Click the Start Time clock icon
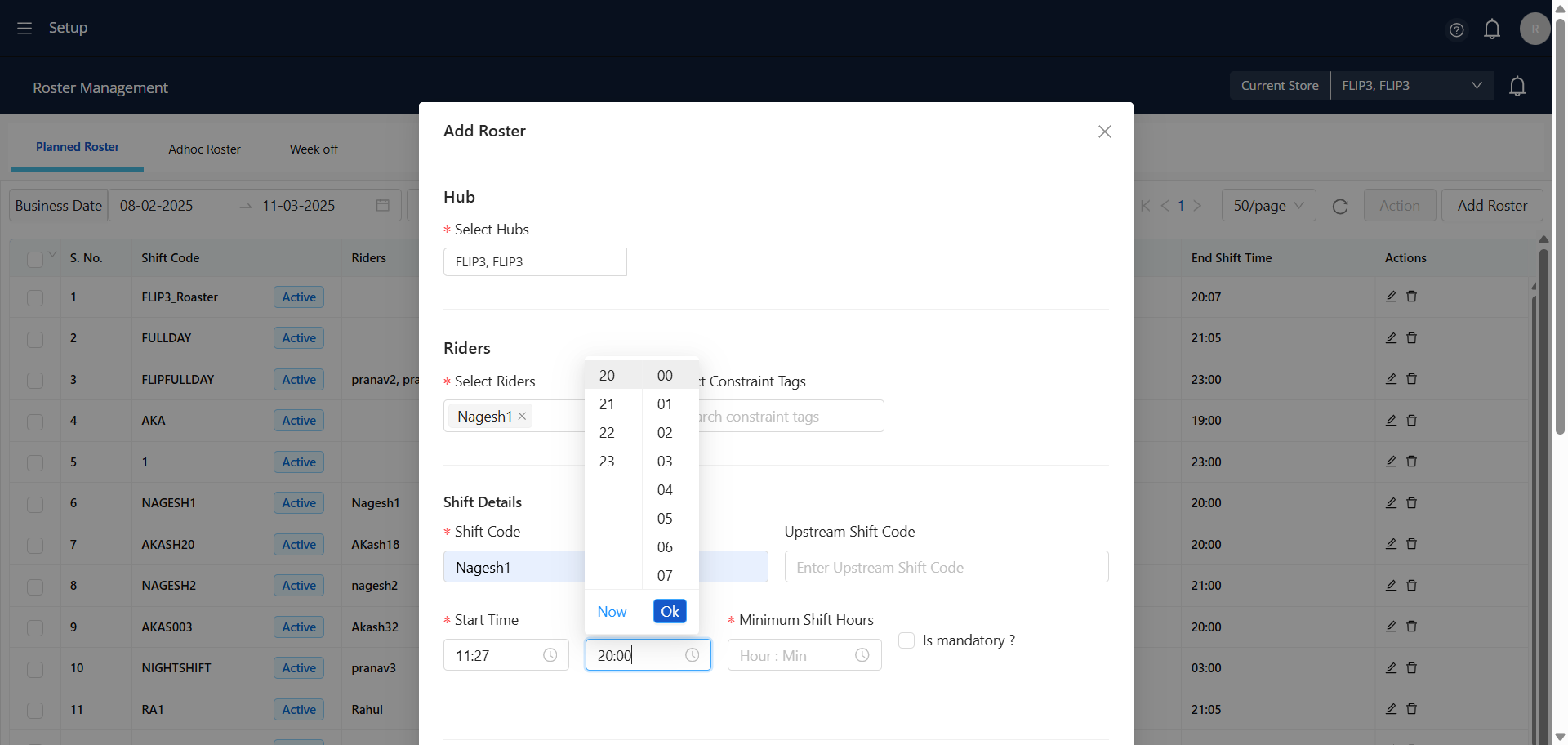The image size is (1568, 745). point(550,655)
